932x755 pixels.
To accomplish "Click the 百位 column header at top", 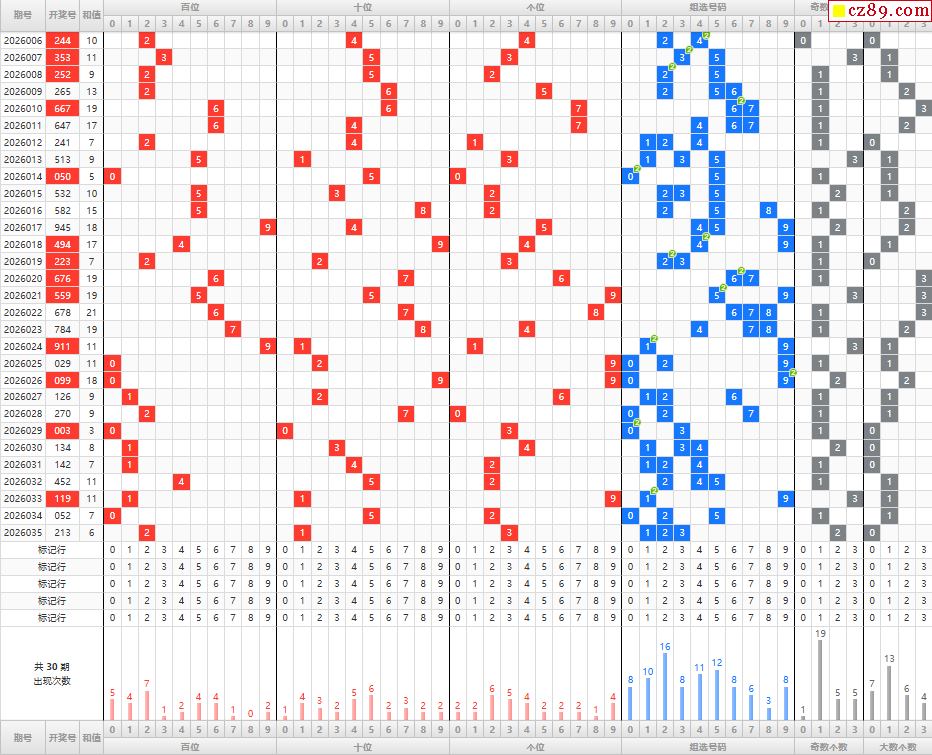I will (189, 6).
